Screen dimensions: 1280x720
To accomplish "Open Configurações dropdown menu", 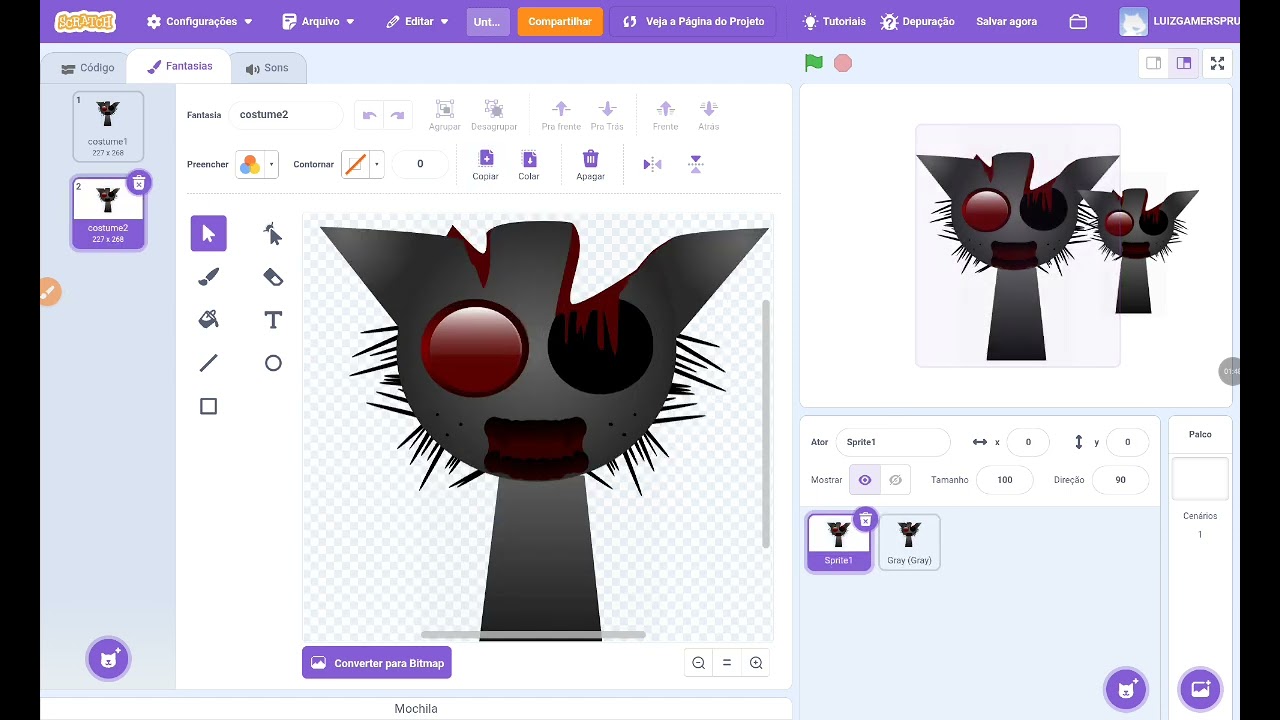I will (199, 21).
